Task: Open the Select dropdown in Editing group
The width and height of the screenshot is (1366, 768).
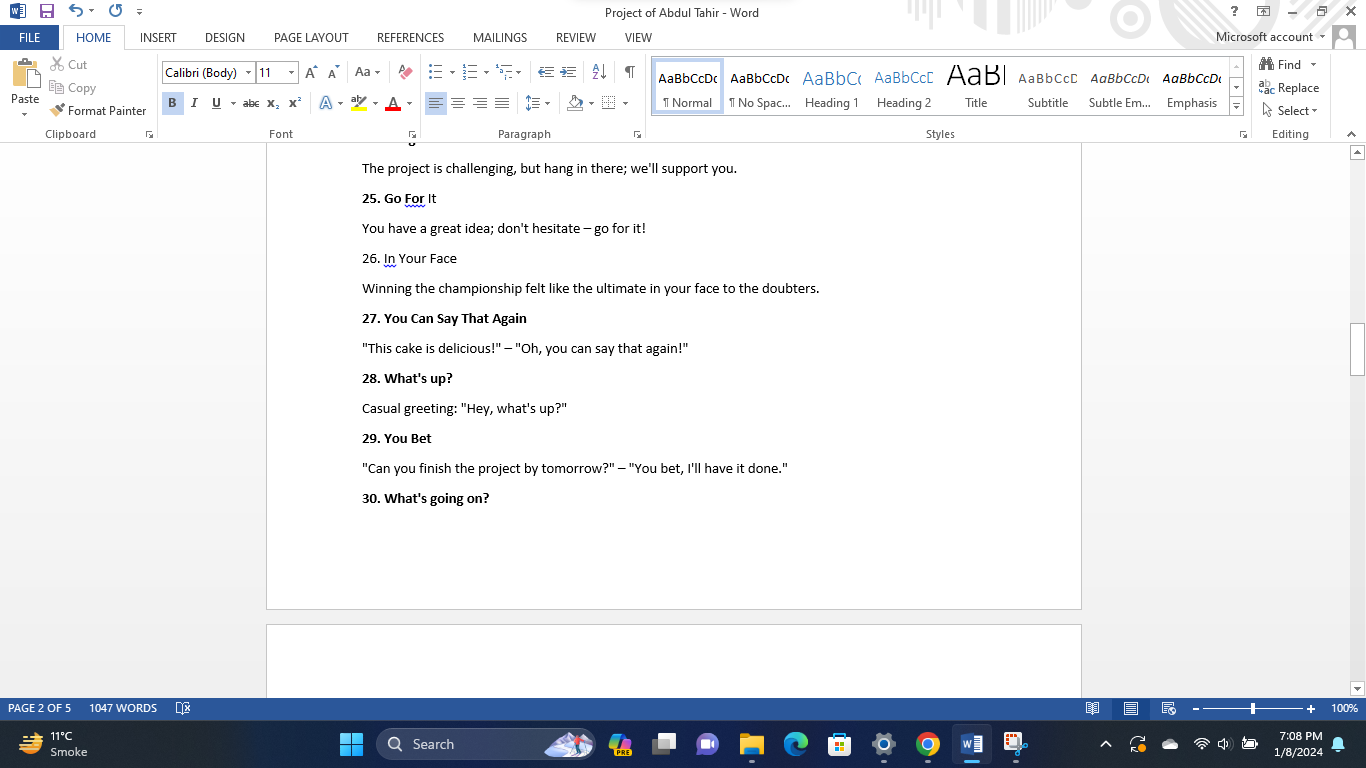Action: tap(1290, 110)
